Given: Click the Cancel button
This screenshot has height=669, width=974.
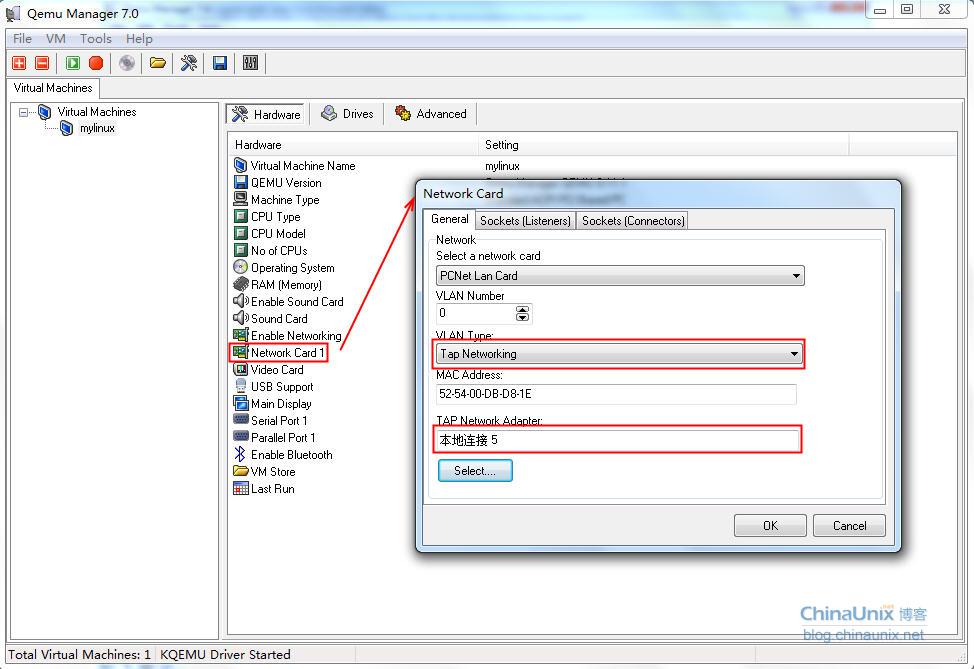Looking at the screenshot, I should 849,526.
